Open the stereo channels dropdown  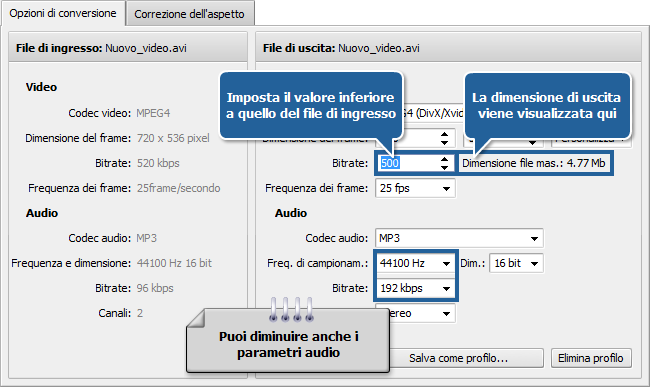[x=422, y=313]
